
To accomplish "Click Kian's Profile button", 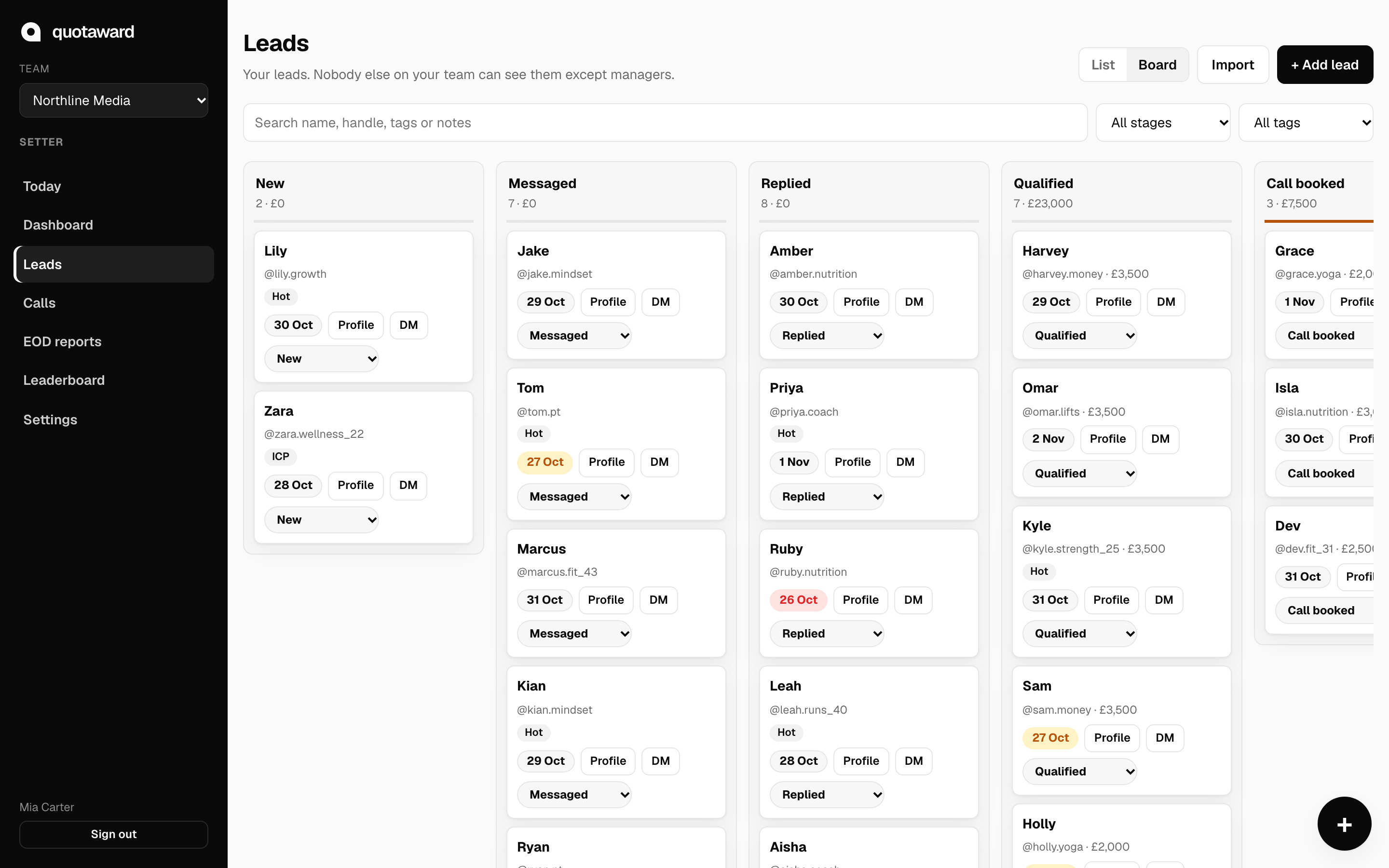I will pos(608,760).
